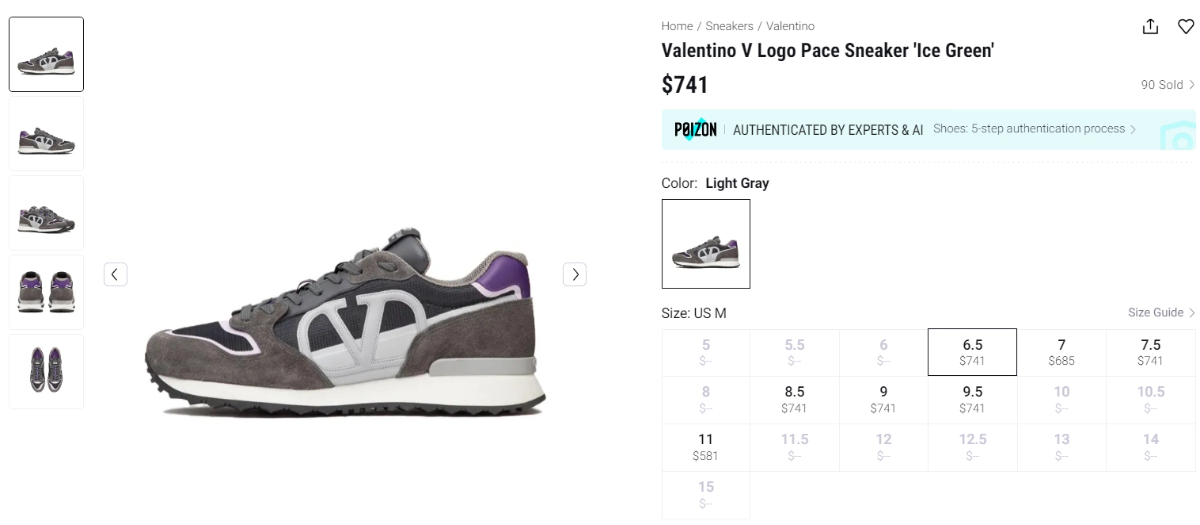Select the Light Gray color swatch

(x=706, y=244)
